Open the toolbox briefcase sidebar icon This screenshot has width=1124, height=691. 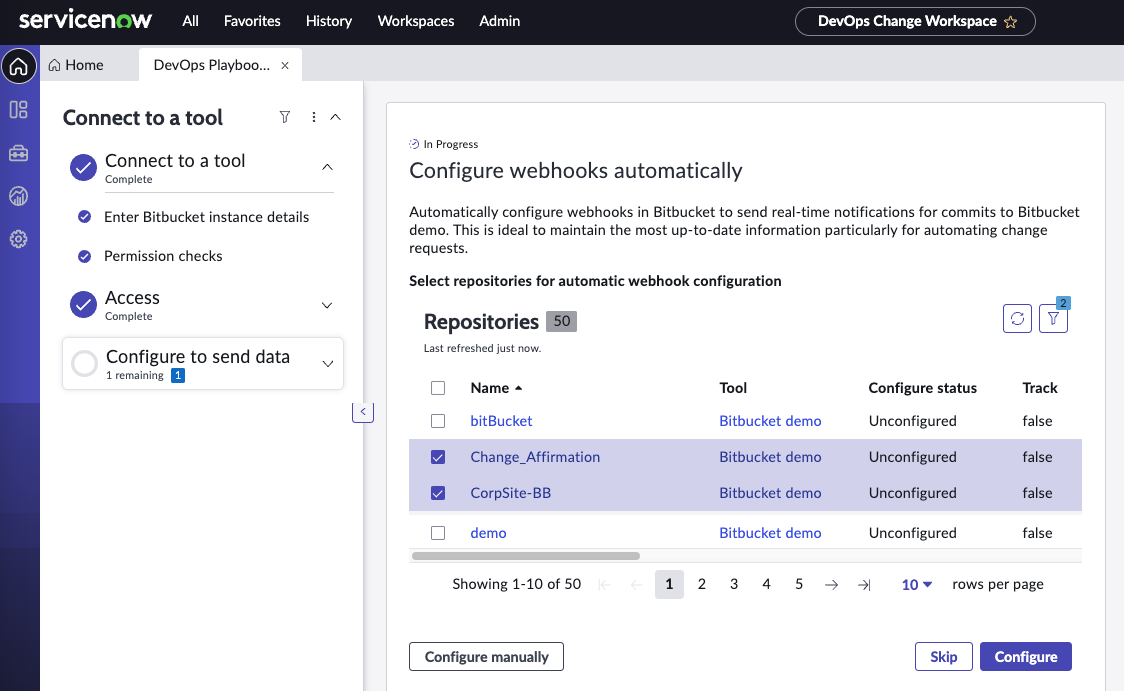[x=19, y=153]
